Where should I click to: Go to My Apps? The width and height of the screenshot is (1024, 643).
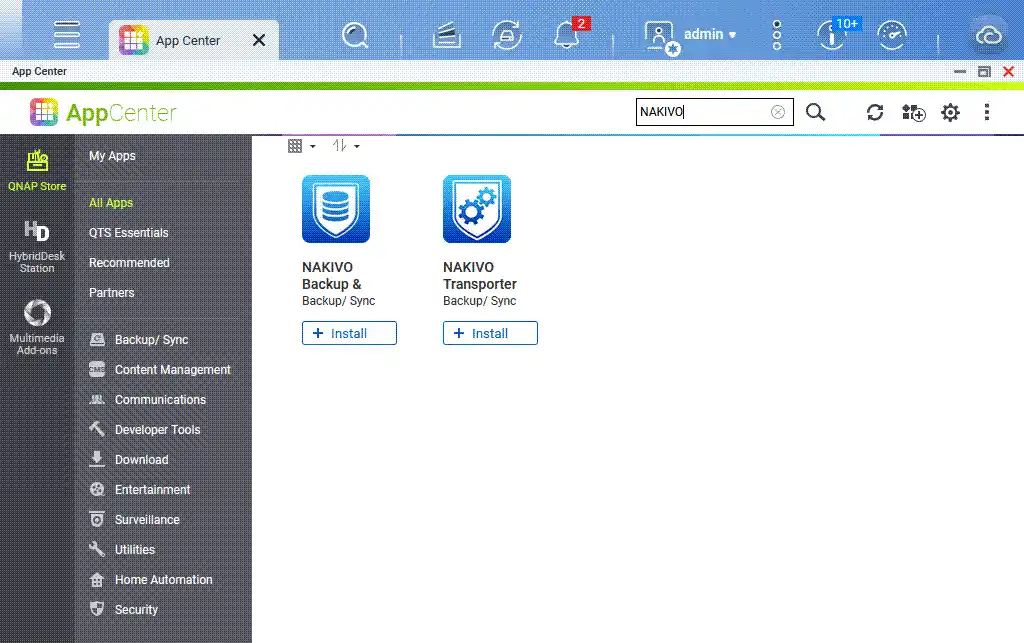pos(112,155)
